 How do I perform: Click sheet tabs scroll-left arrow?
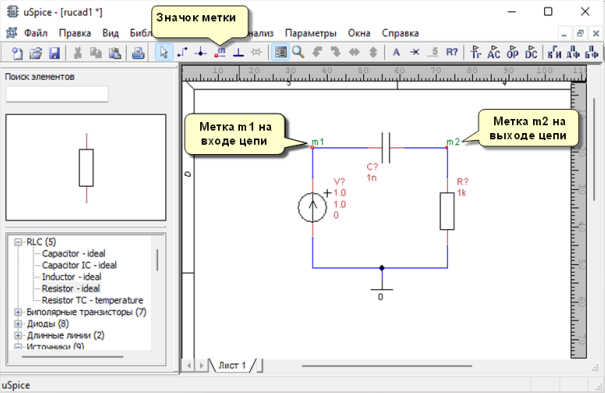point(189,365)
